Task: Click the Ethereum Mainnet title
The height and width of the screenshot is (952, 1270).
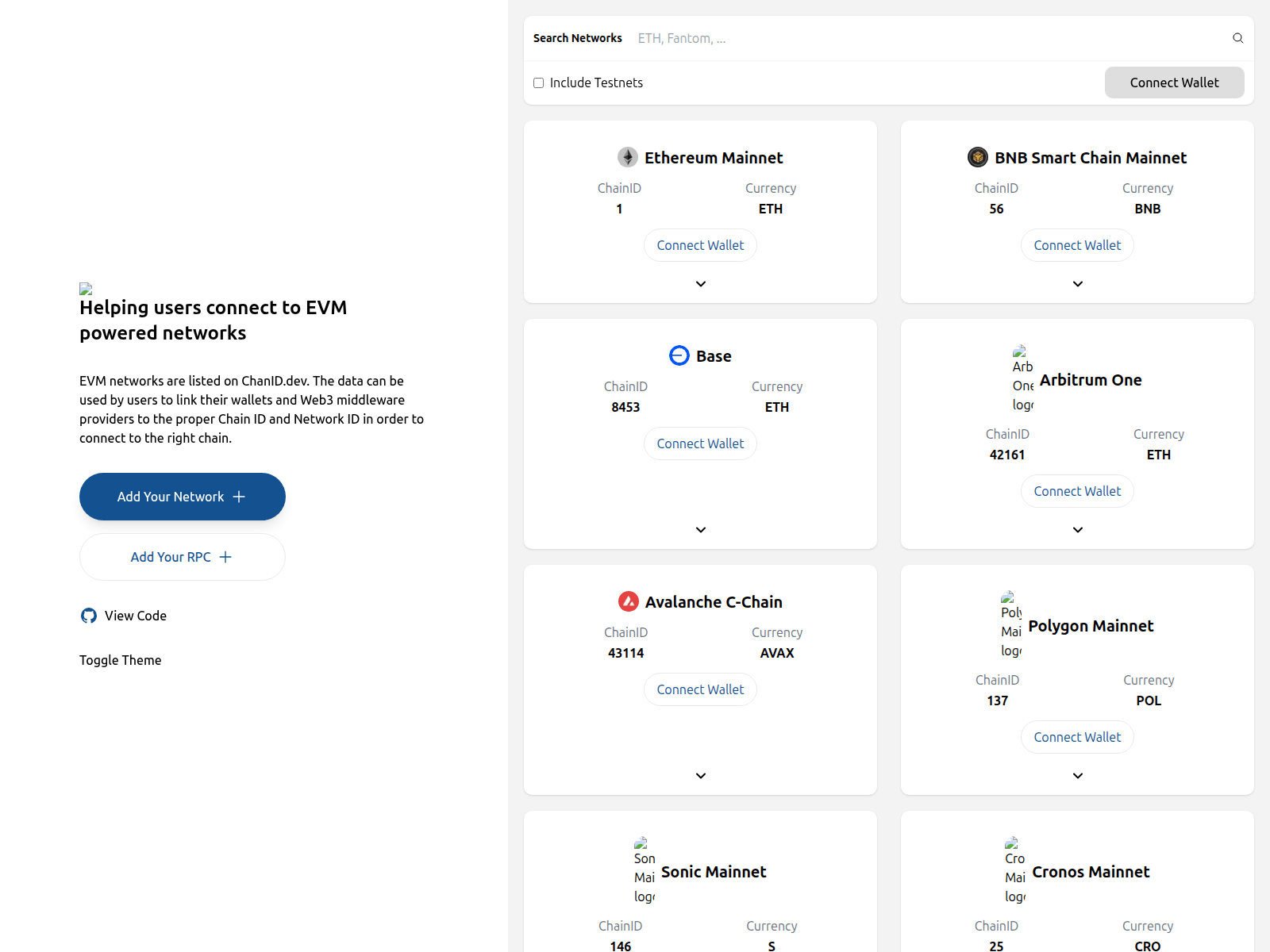Action: click(x=714, y=158)
